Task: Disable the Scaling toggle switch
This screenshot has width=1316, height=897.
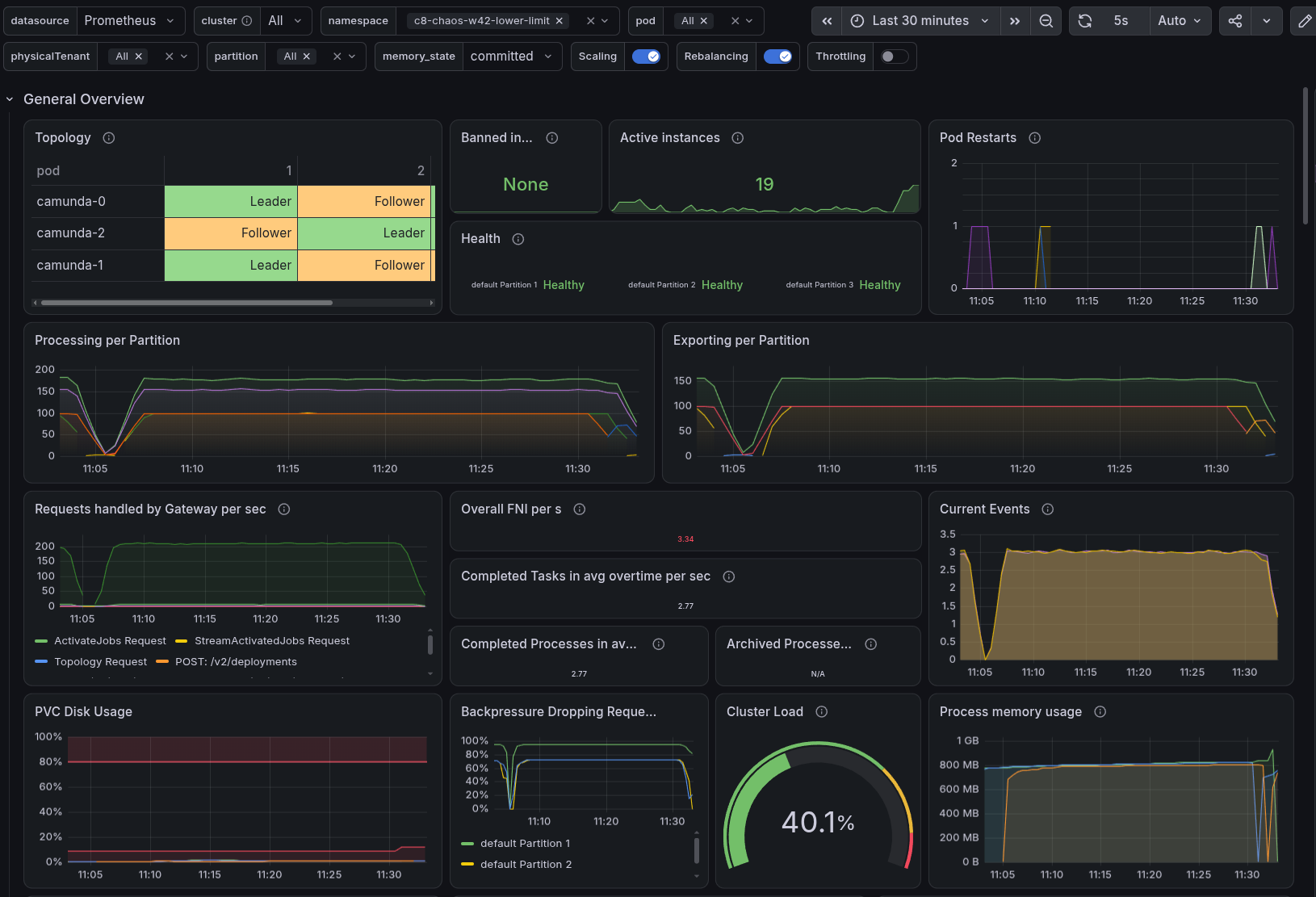Action: point(646,57)
